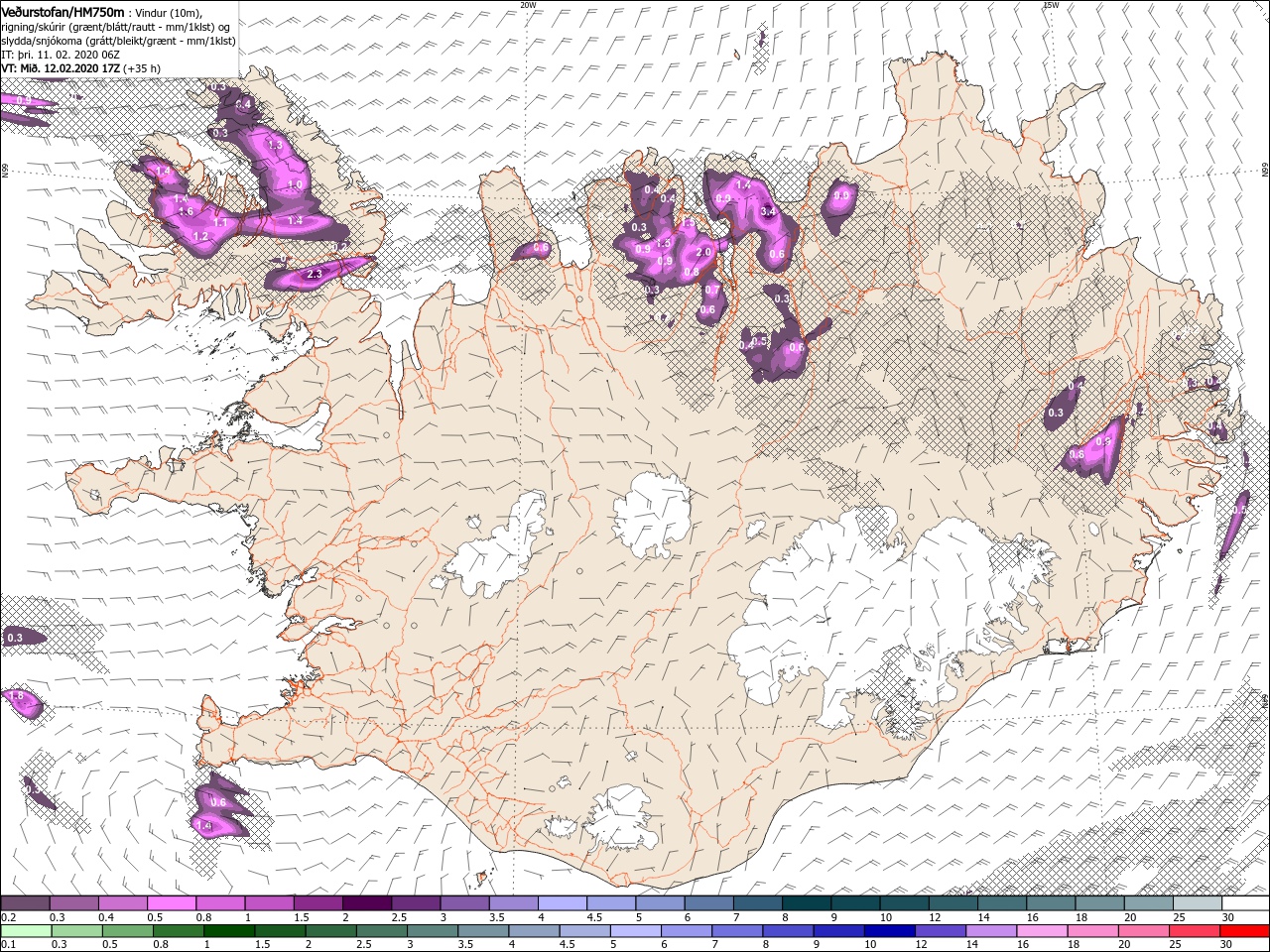The image size is (1270, 952).
Task: Click the 1.8 value at the west edge
Action: click(16, 697)
